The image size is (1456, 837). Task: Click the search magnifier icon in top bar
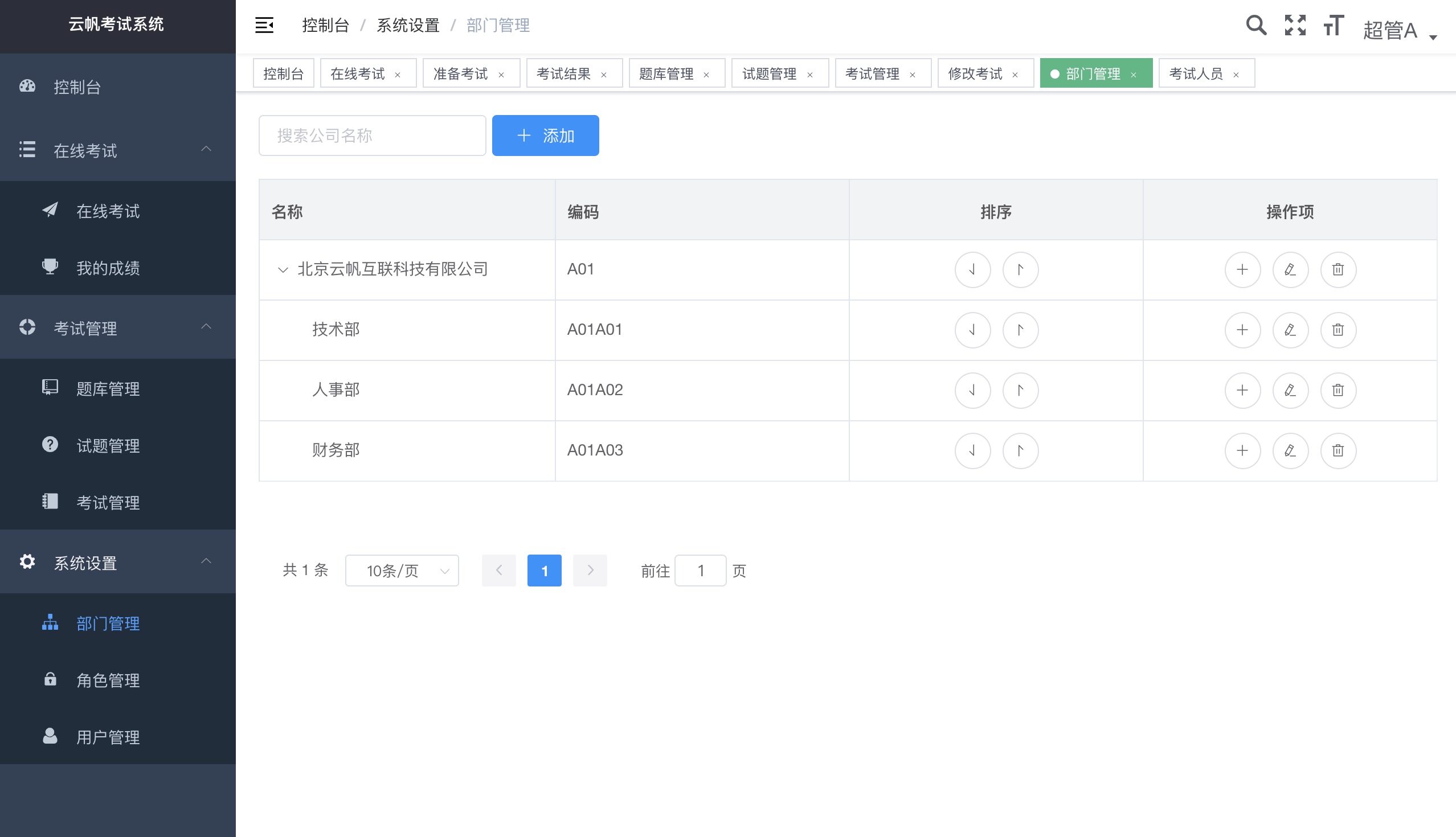tap(1257, 25)
